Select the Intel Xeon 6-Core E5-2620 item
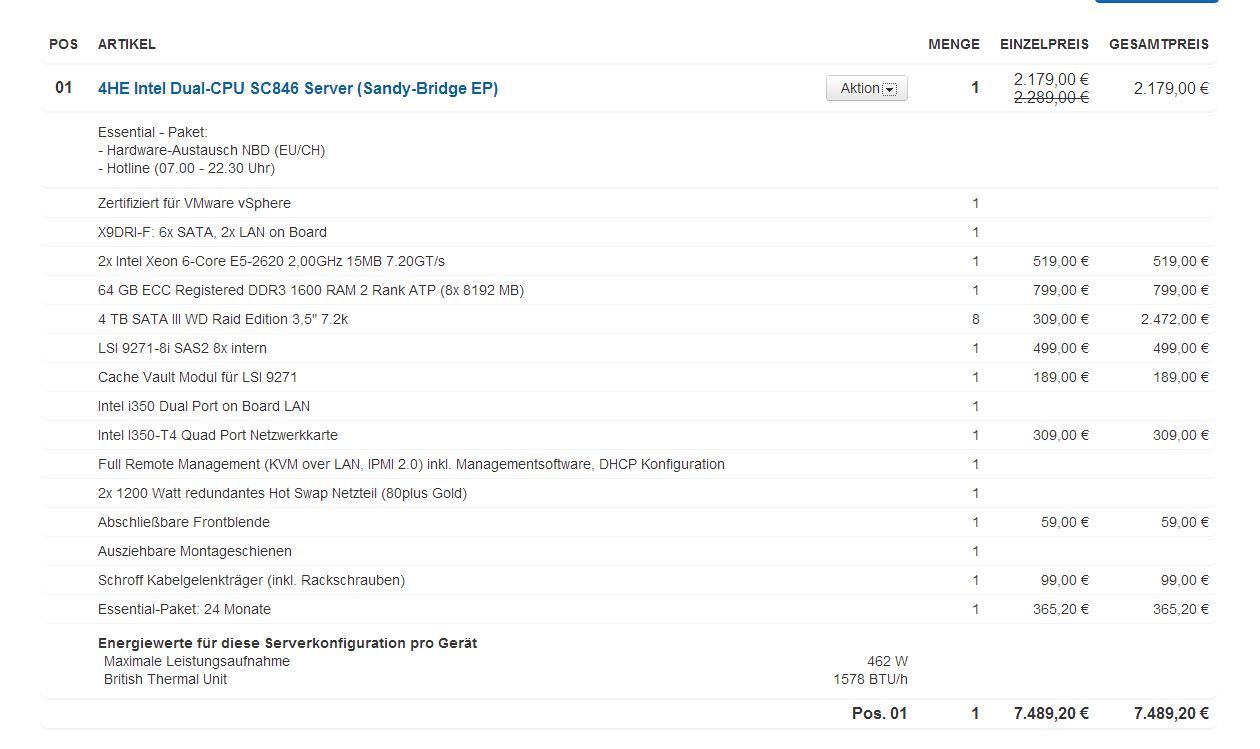The width and height of the screenshot is (1260, 749). [x=271, y=261]
